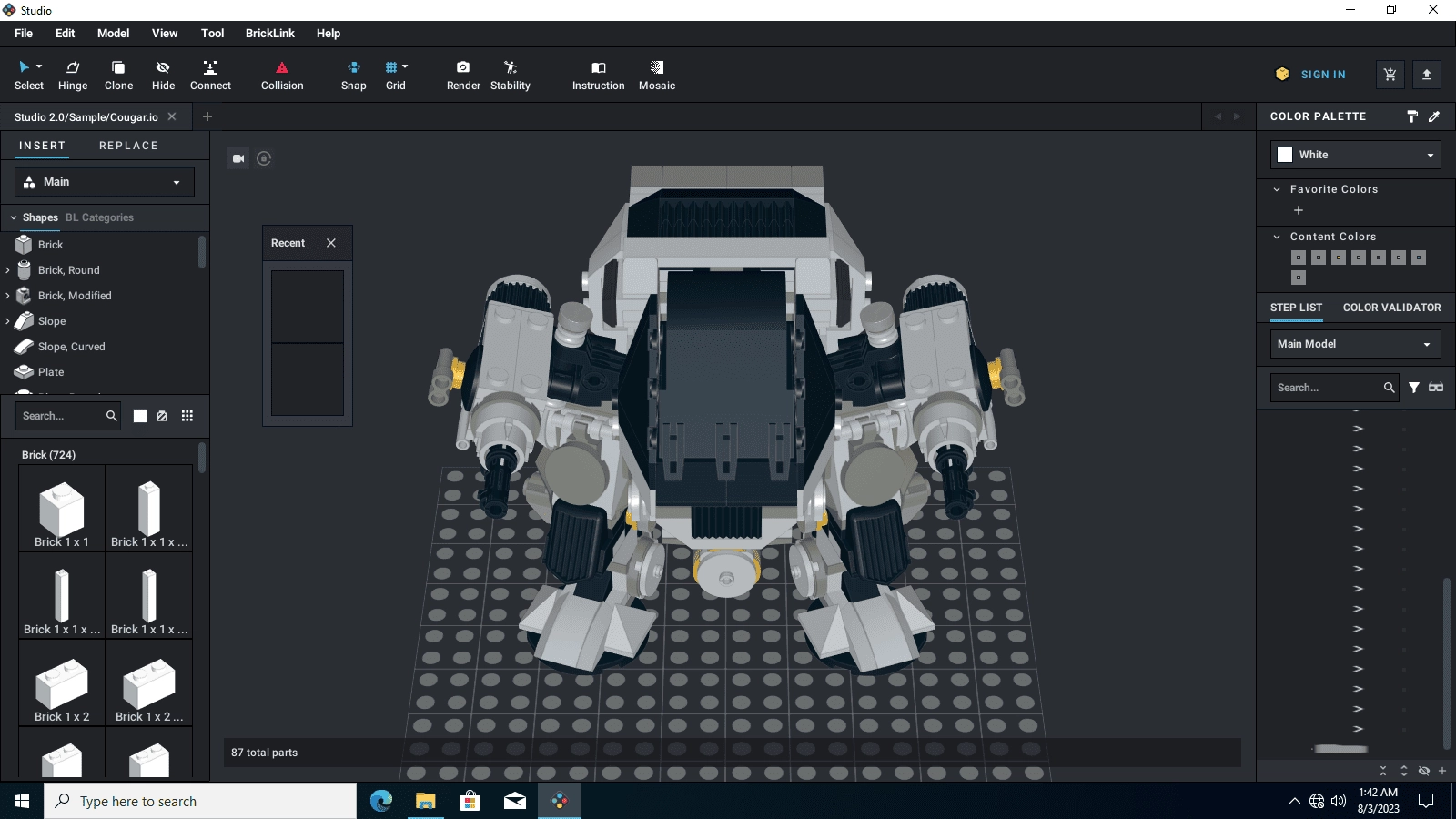Close the Cougar.io document tab
The image size is (1456, 819).
[172, 116]
